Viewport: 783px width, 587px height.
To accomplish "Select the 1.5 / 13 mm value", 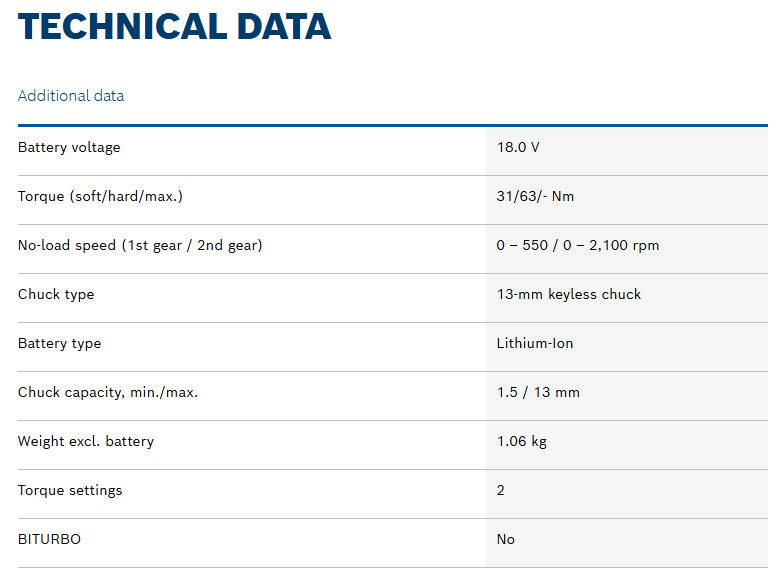I will 538,393.
